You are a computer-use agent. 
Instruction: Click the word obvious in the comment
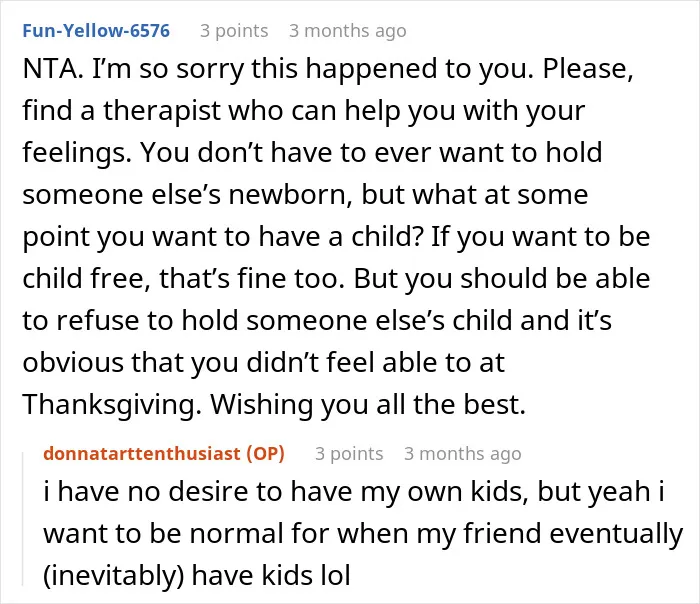click(73, 362)
